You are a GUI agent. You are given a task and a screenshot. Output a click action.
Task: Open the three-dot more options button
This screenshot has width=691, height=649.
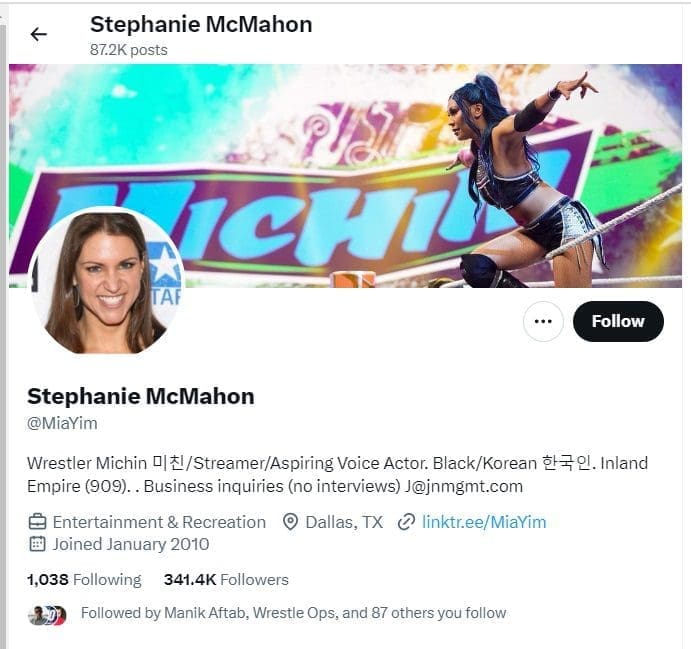[543, 322]
